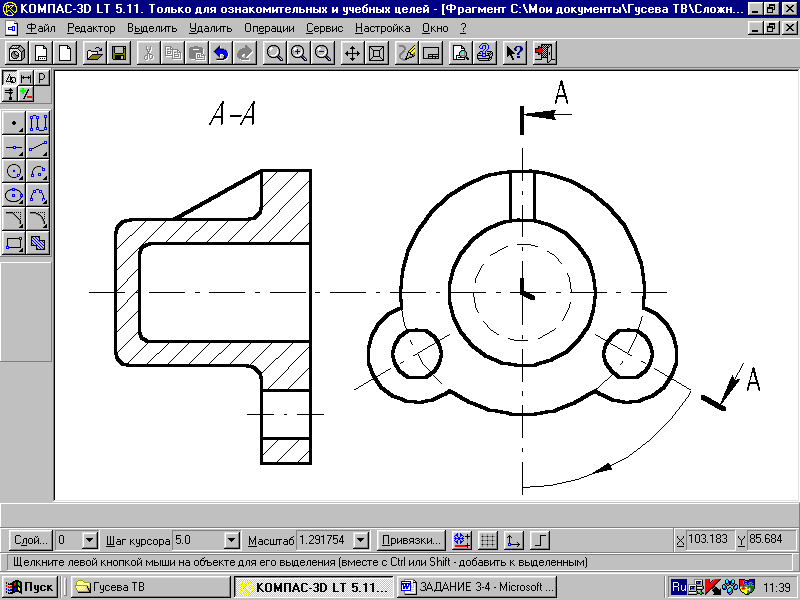Screen dimensions: 800x600
Task: Click the Cut scissors icon
Action: 149,53
